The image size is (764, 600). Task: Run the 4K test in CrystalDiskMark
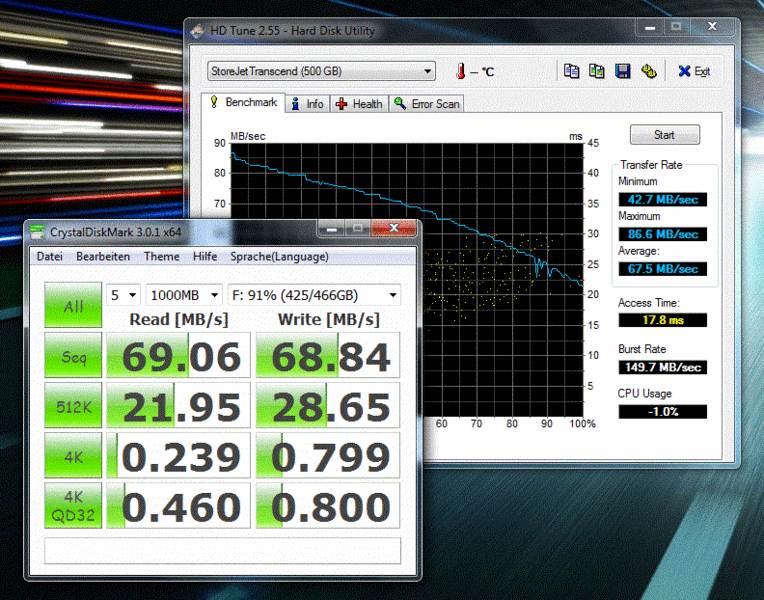click(x=73, y=456)
